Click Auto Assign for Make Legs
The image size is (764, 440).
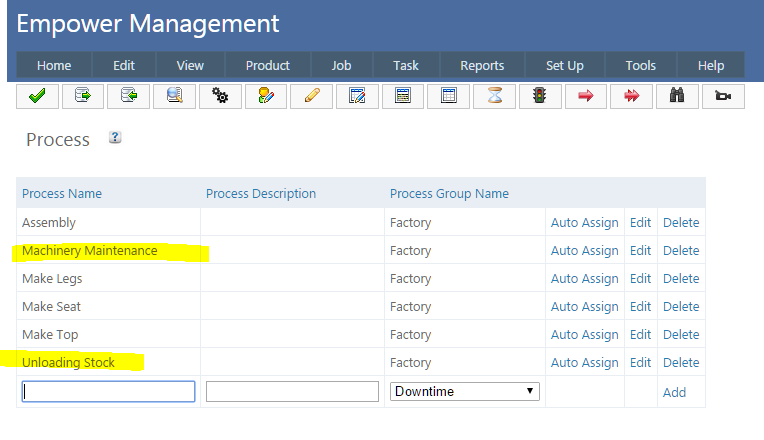(584, 279)
